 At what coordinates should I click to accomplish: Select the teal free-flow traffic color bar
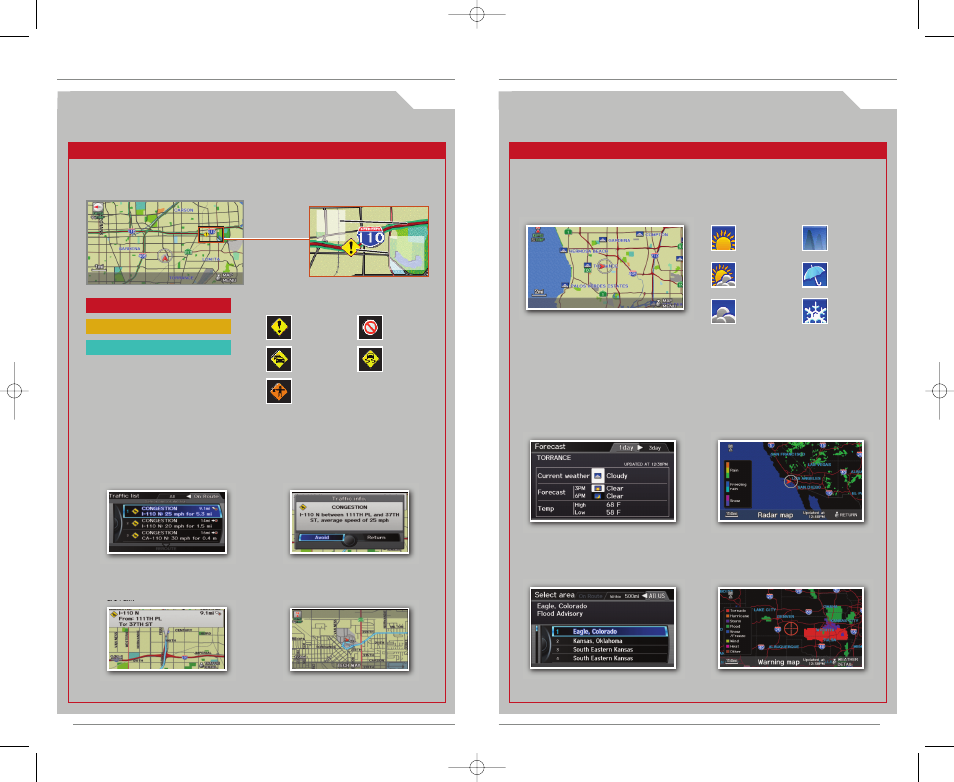pos(158,347)
